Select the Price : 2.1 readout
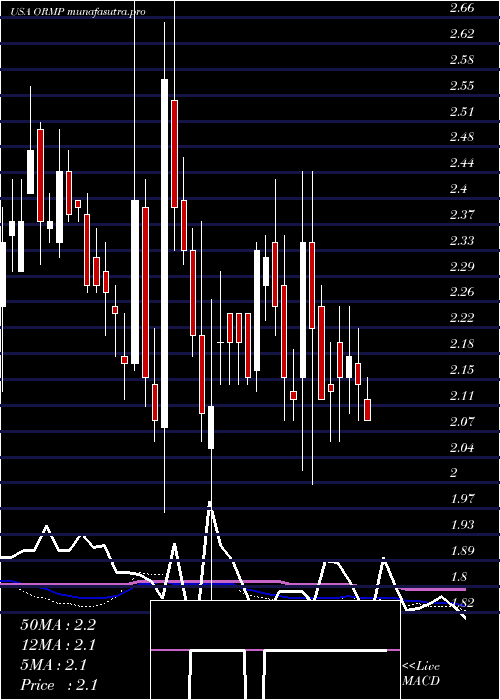The width and height of the screenshot is (500, 700). pyautogui.click(x=59, y=685)
